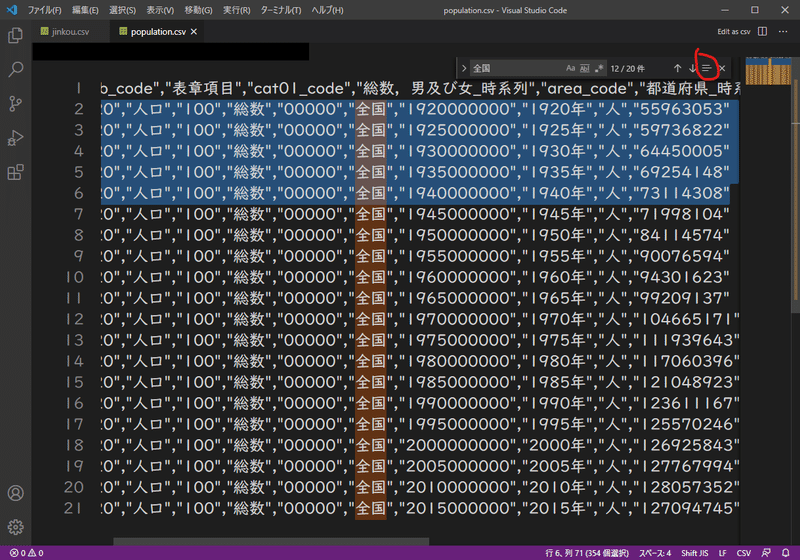Viewport: 800px width, 560px height.
Task: Change end of line via LF status
Action: click(722, 553)
